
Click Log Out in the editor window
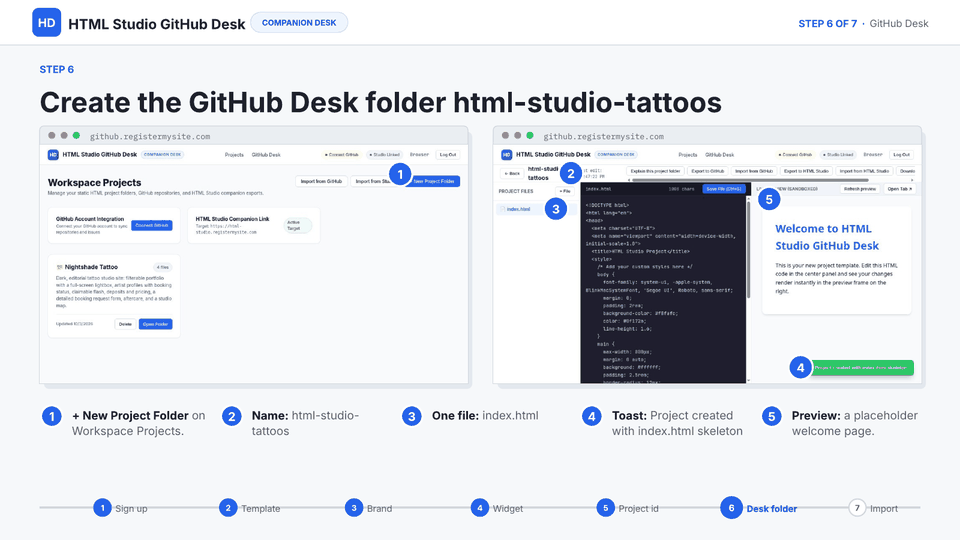point(901,155)
